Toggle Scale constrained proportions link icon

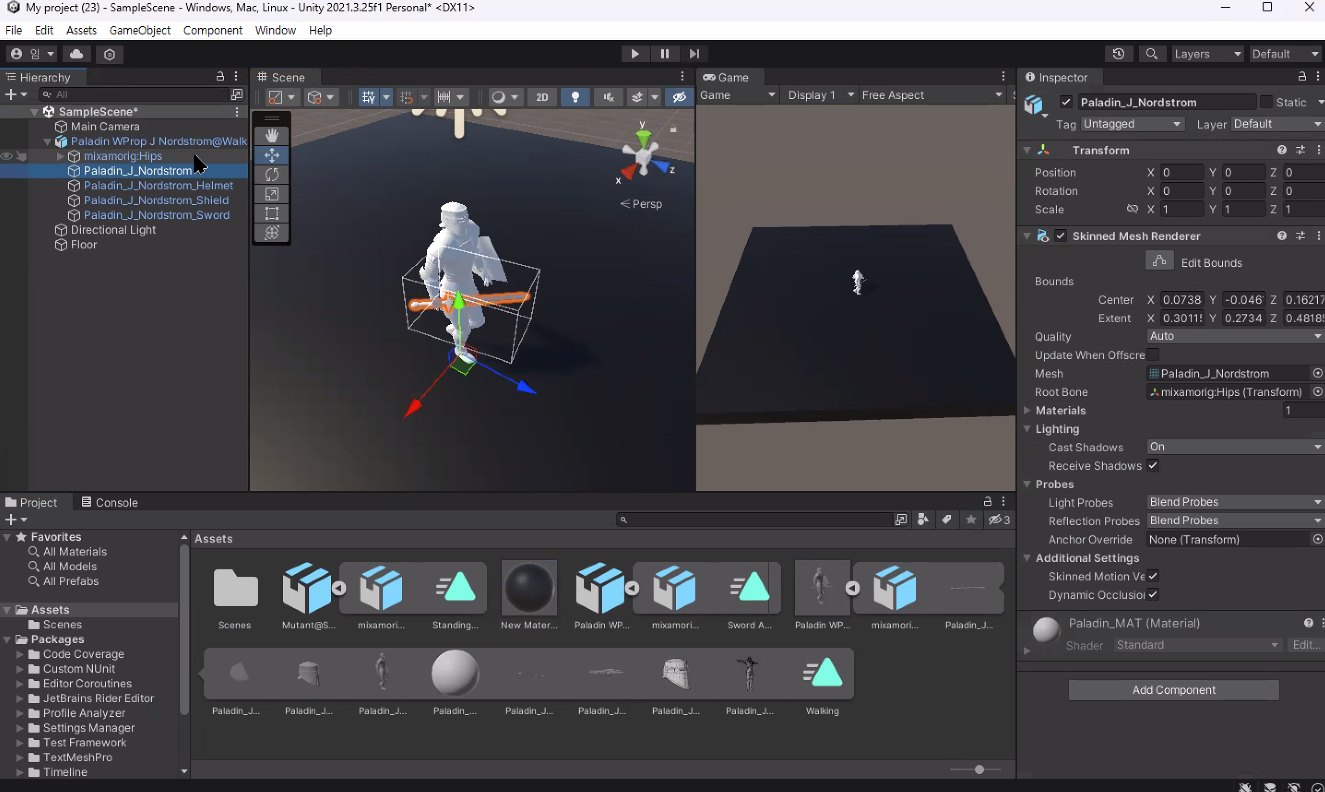pos(1132,210)
